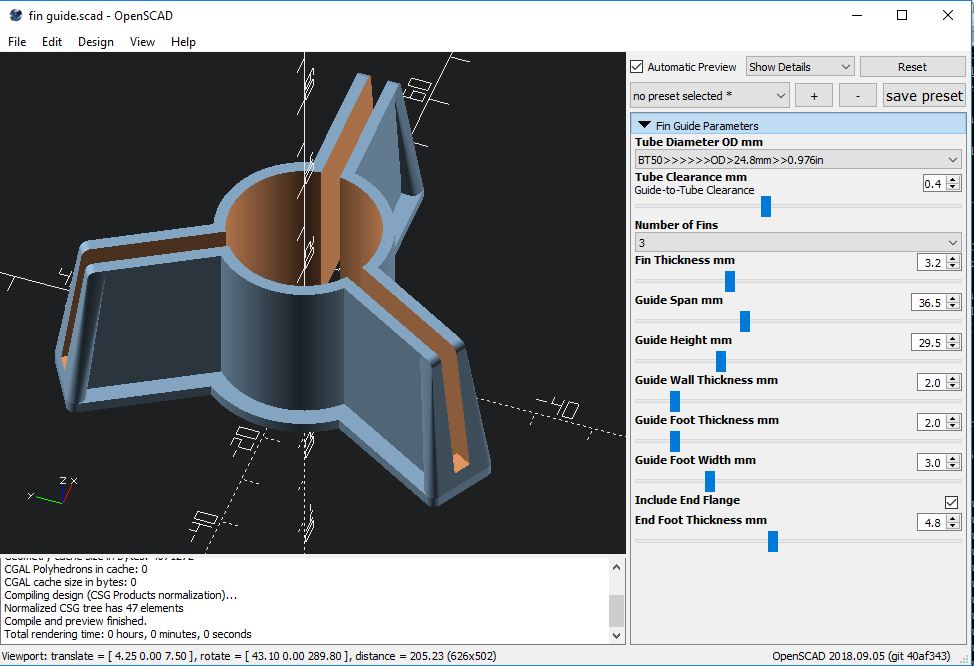Open the View menu
Viewport: 974px width, 666px height.
click(x=142, y=42)
